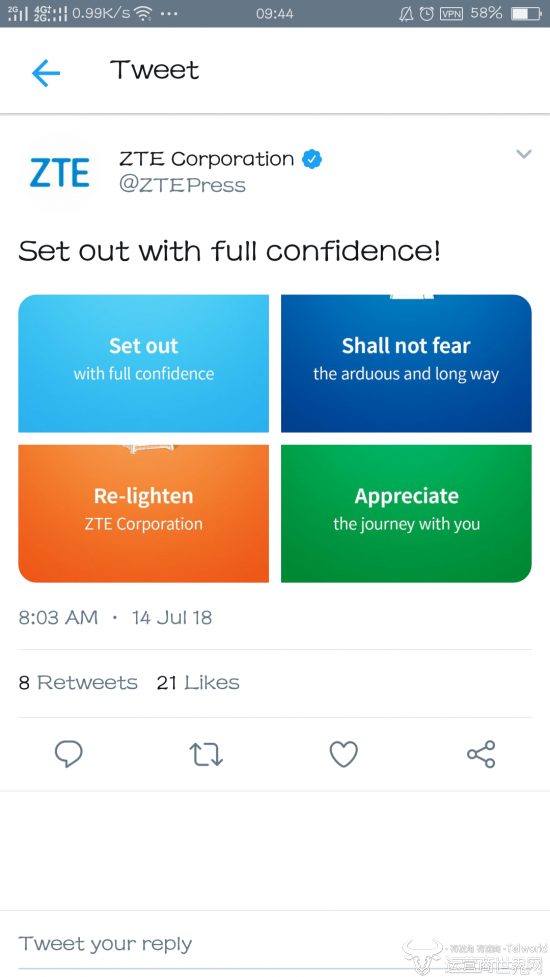
Task: Expand tweet options chevron
Action: pyautogui.click(x=524, y=154)
